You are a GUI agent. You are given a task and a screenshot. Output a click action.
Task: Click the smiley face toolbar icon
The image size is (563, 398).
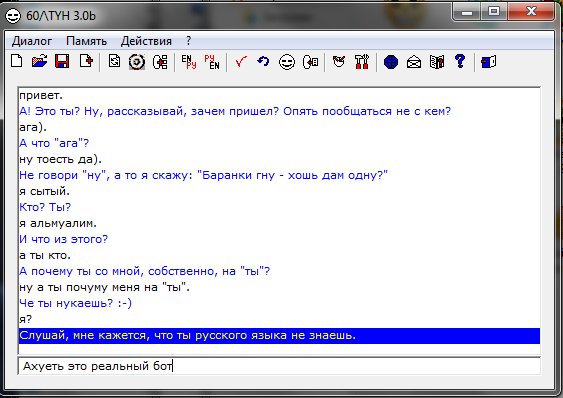tap(287, 62)
